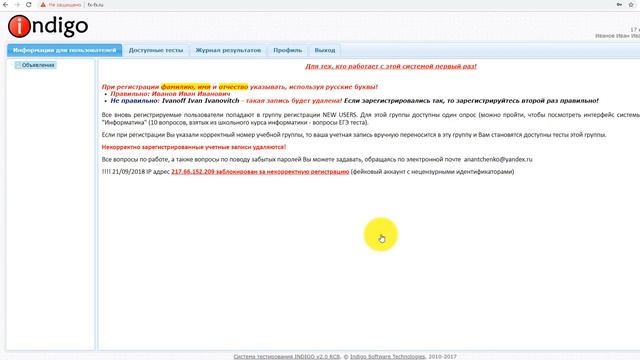This screenshot has width=640, height=360.
Task: Click the heading about first-time users
Action: (391, 66)
